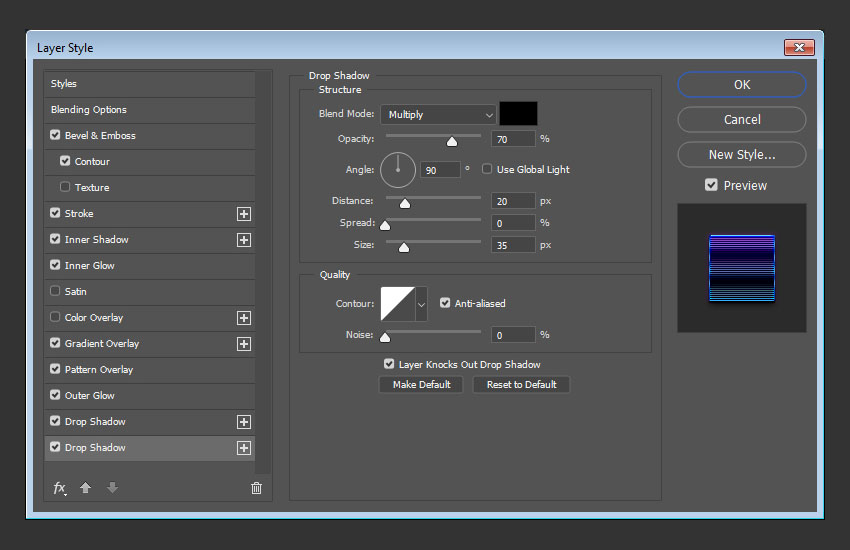Click the Noise slider handle
This screenshot has width=850, height=550.
tap(385, 337)
